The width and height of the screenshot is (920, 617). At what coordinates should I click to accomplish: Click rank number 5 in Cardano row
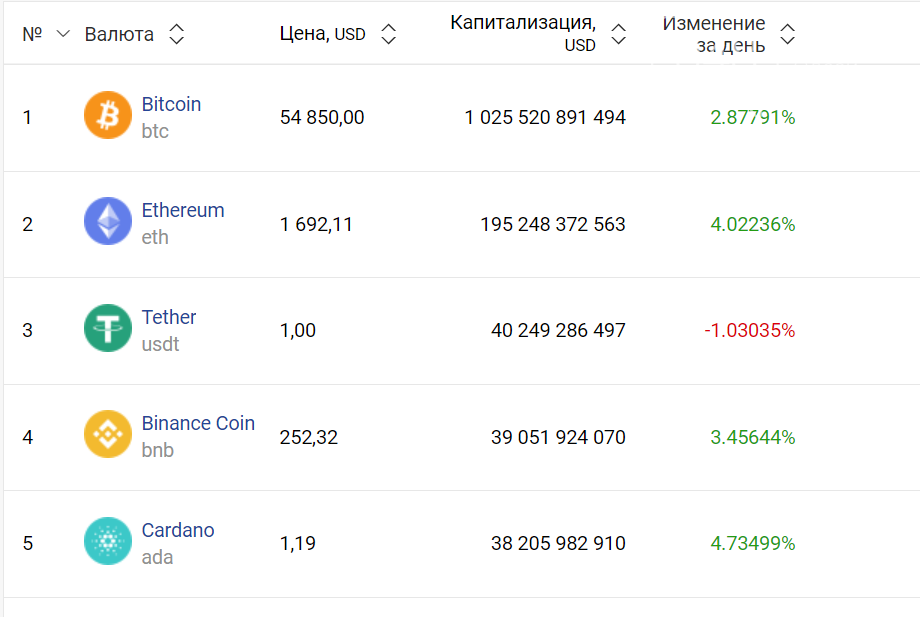tap(28, 543)
